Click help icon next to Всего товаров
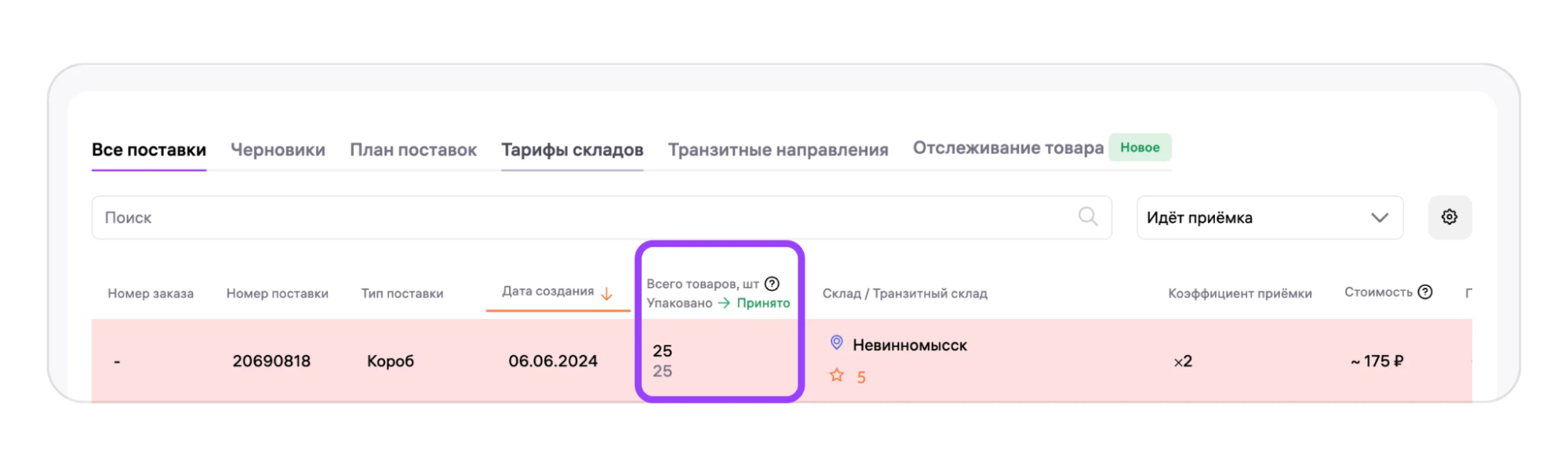 [x=772, y=284]
